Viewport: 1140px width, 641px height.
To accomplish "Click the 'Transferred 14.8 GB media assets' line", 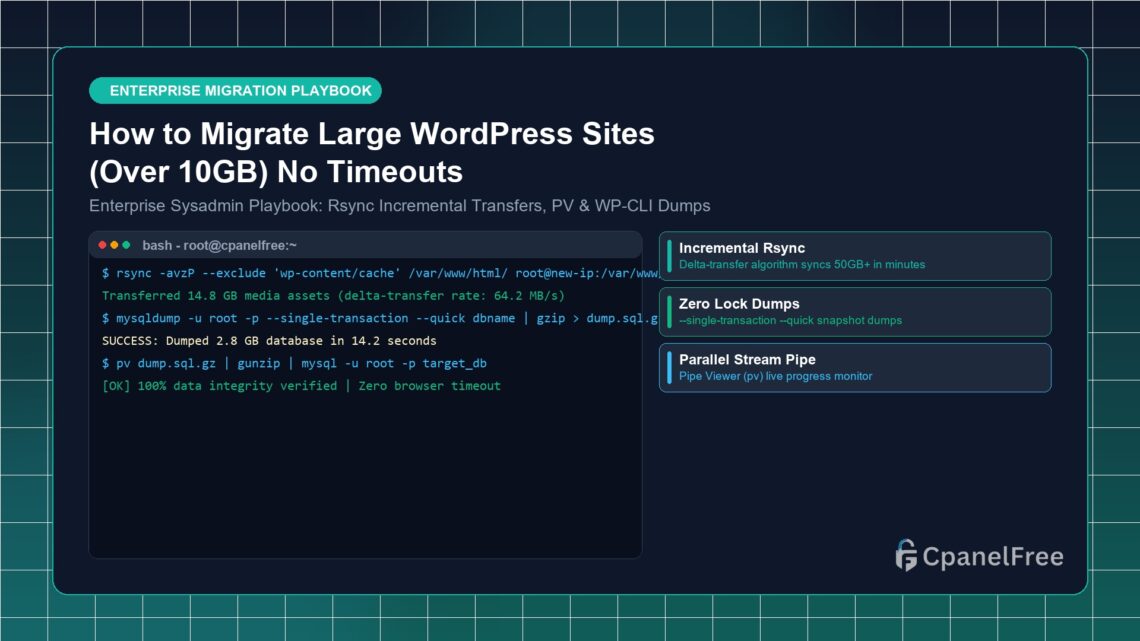I will click(x=333, y=296).
